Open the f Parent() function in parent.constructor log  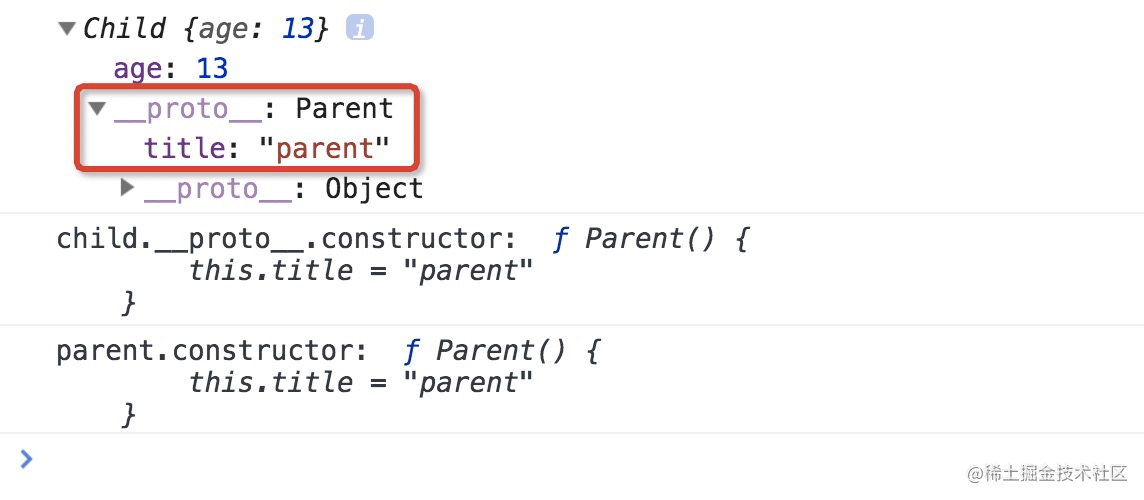pyautogui.click(x=501, y=352)
